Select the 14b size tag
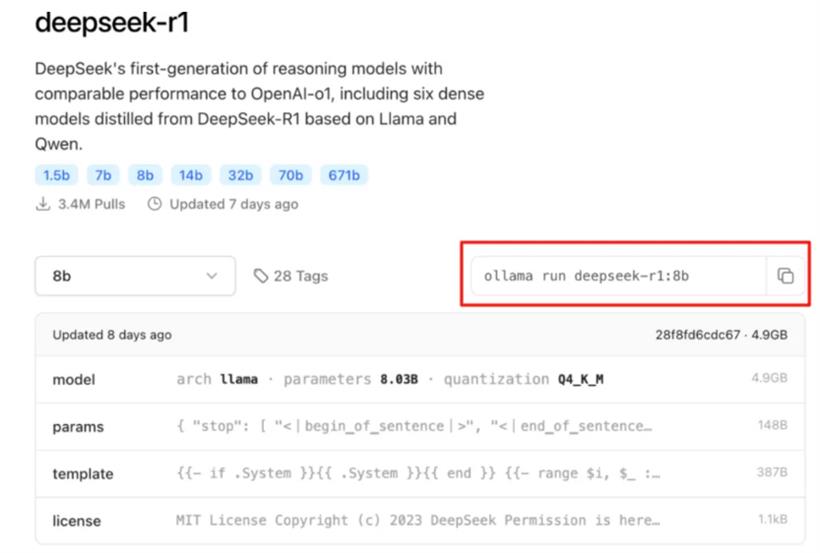The image size is (820, 553). click(x=190, y=175)
